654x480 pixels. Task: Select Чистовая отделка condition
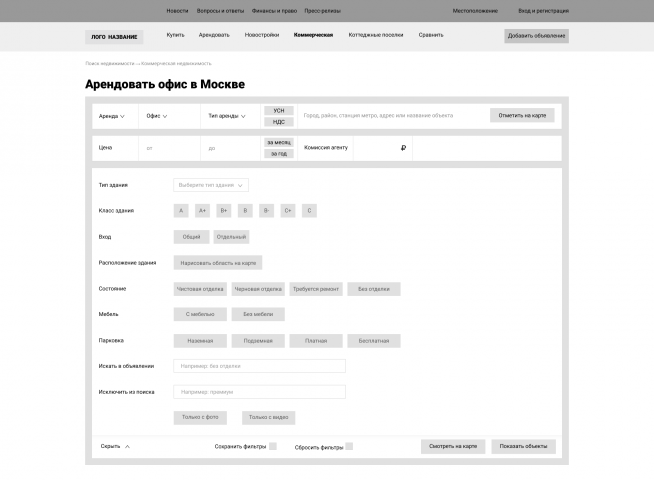click(x=200, y=289)
